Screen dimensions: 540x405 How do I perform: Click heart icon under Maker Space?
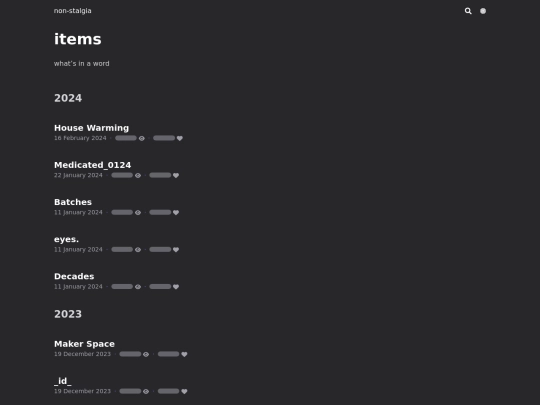tap(184, 354)
